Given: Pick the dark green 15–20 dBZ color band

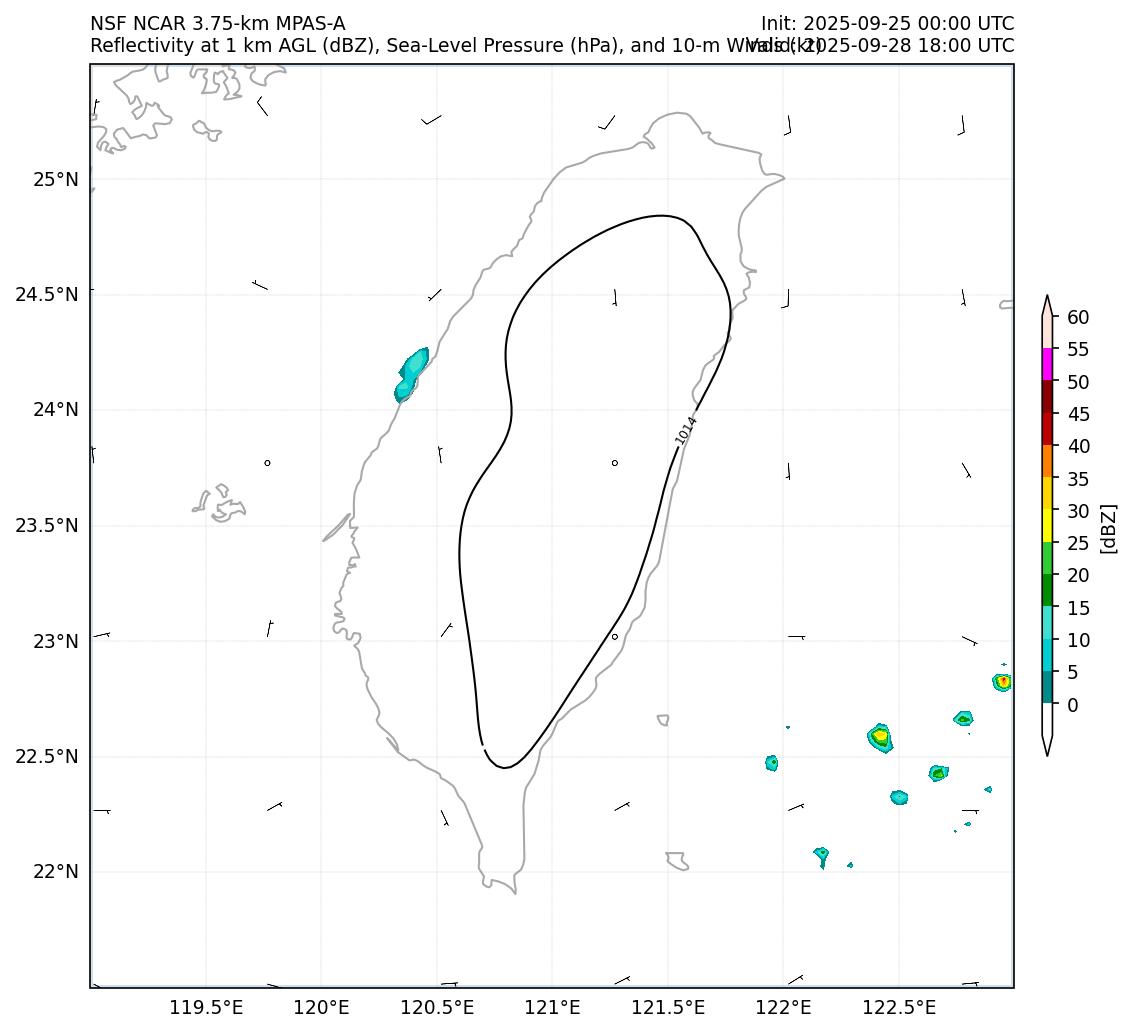Looking at the screenshot, I should 1047,590.
